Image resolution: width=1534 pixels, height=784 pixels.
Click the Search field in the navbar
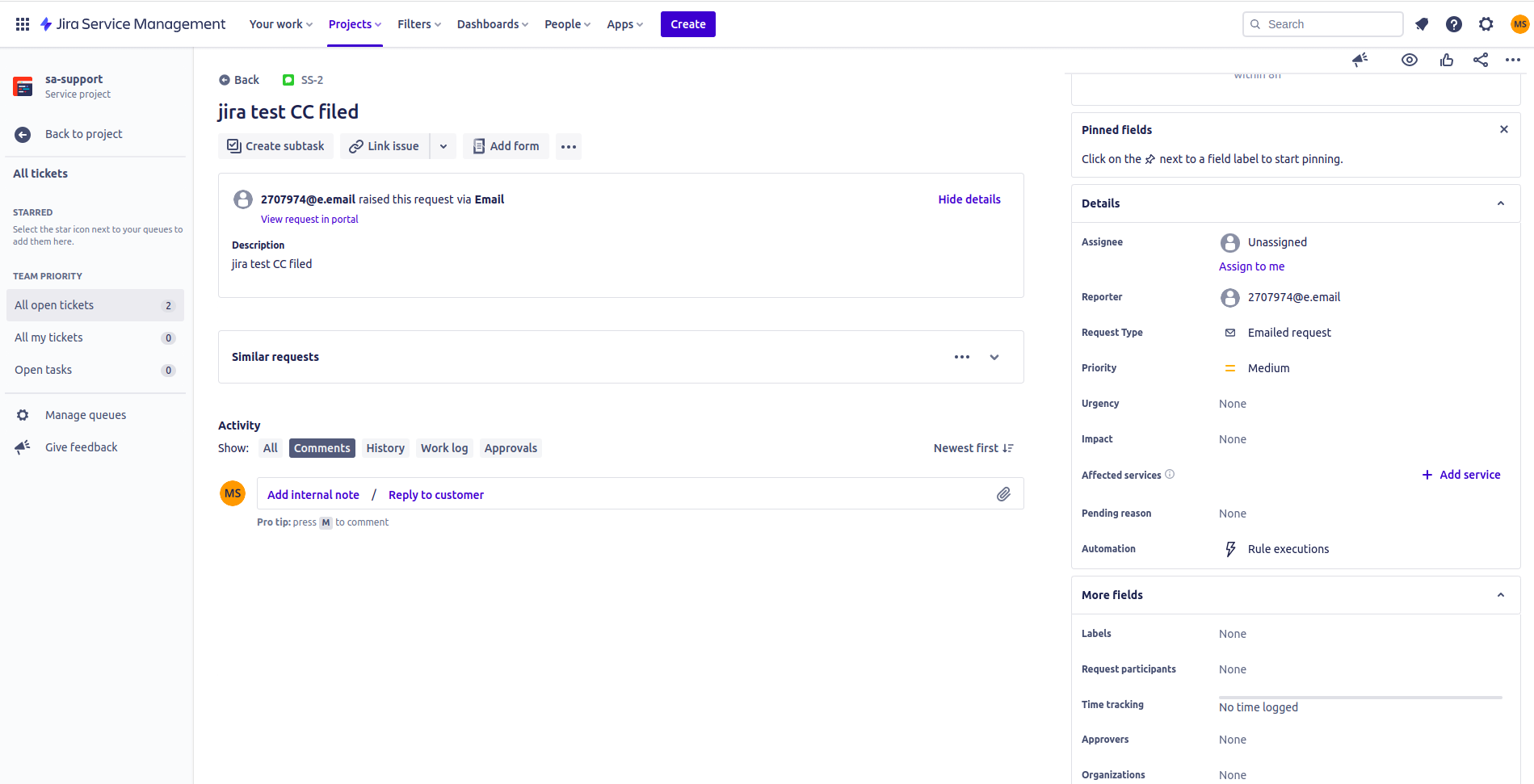1322,23
